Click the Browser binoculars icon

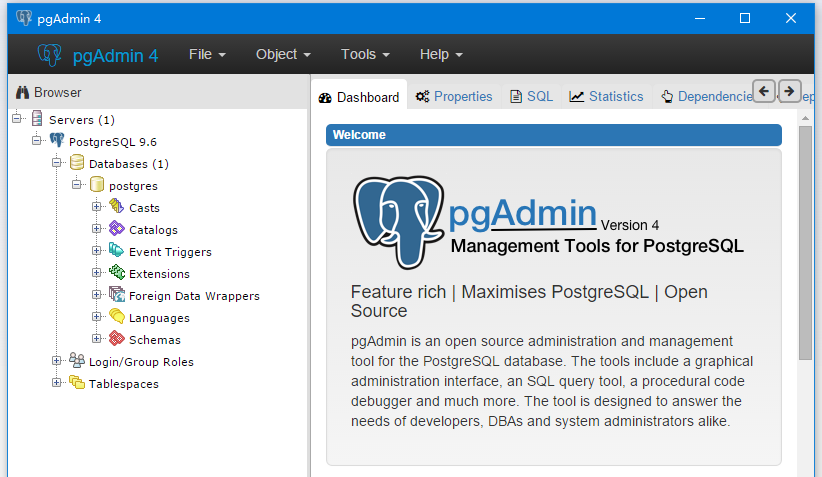[x=22, y=93]
